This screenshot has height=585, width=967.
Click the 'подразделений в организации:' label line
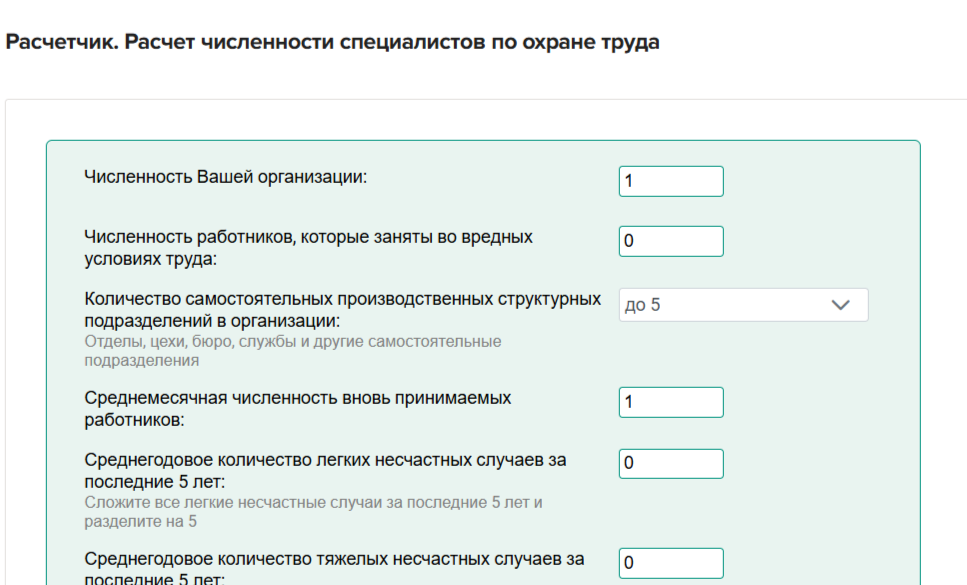[x=212, y=321]
